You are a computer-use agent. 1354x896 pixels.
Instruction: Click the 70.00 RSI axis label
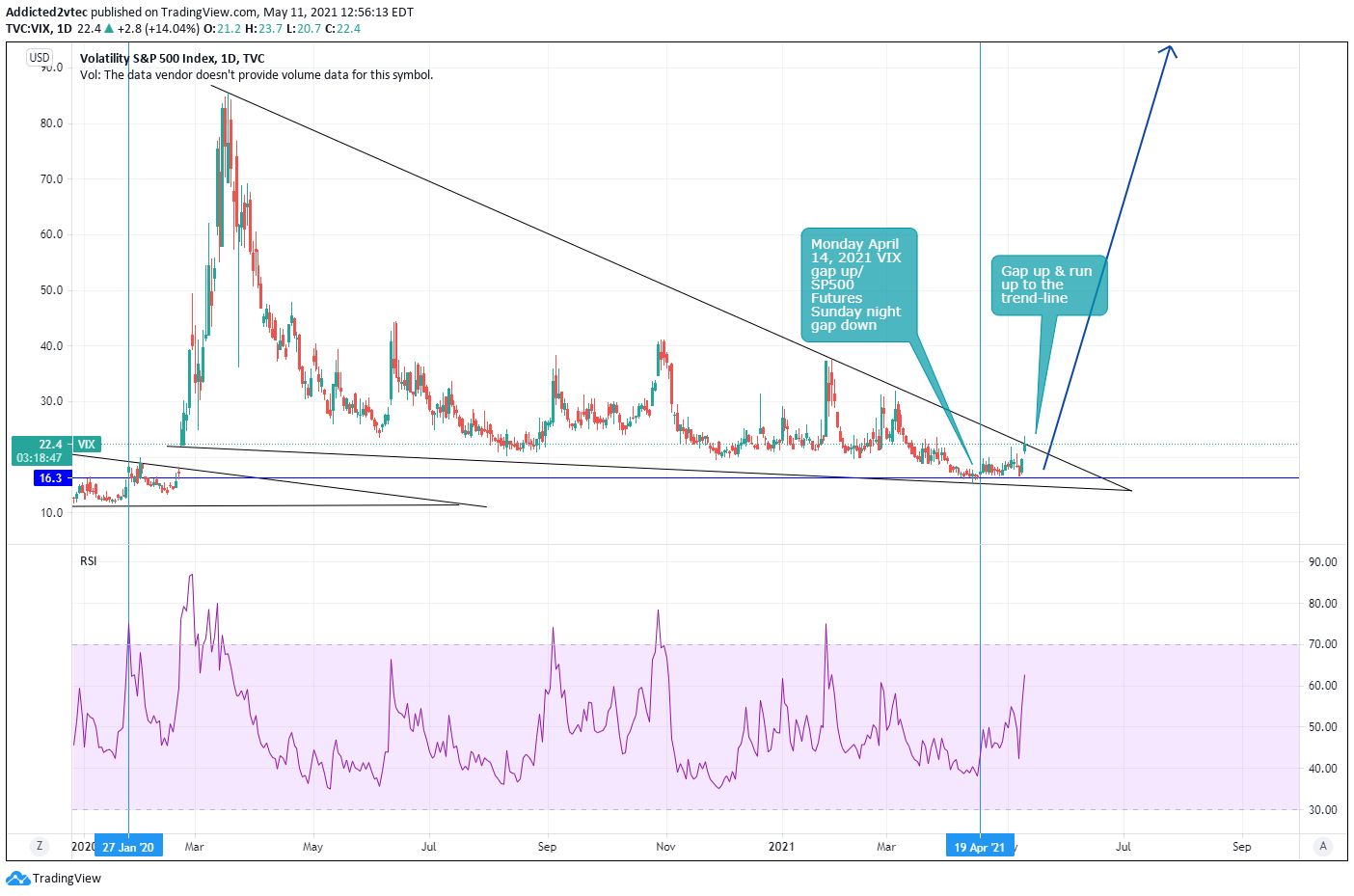pyautogui.click(x=1323, y=644)
